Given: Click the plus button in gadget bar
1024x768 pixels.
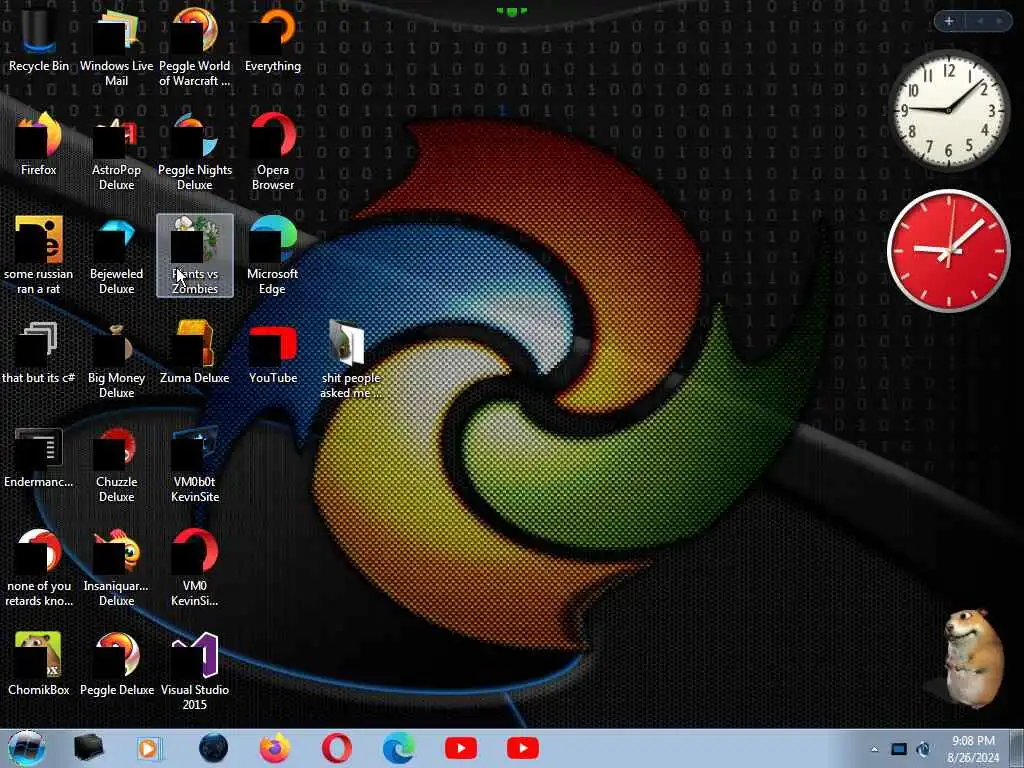Looking at the screenshot, I should (949, 21).
